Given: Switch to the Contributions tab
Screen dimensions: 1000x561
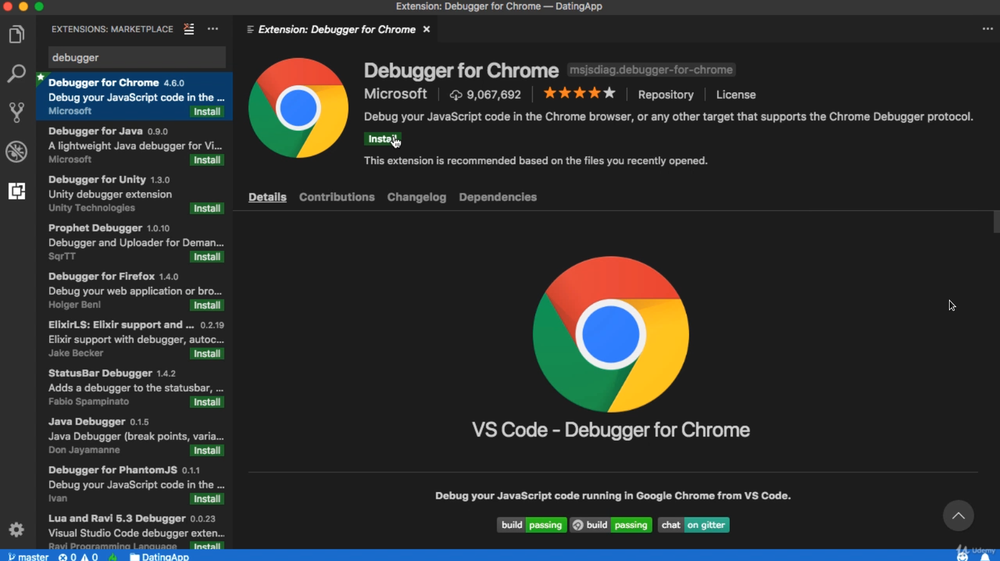Looking at the screenshot, I should point(337,197).
